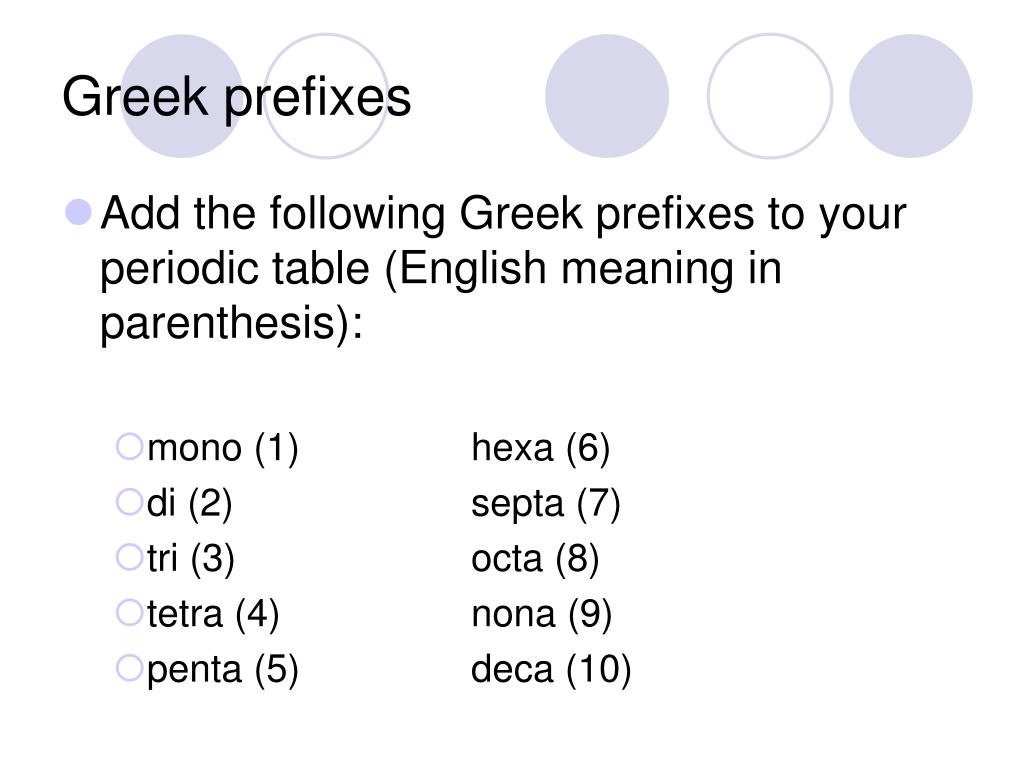The height and width of the screenshot is (768, 1024).
Task: Select the bullet beside 'di (2)'
Action: [x=129, y=503]
